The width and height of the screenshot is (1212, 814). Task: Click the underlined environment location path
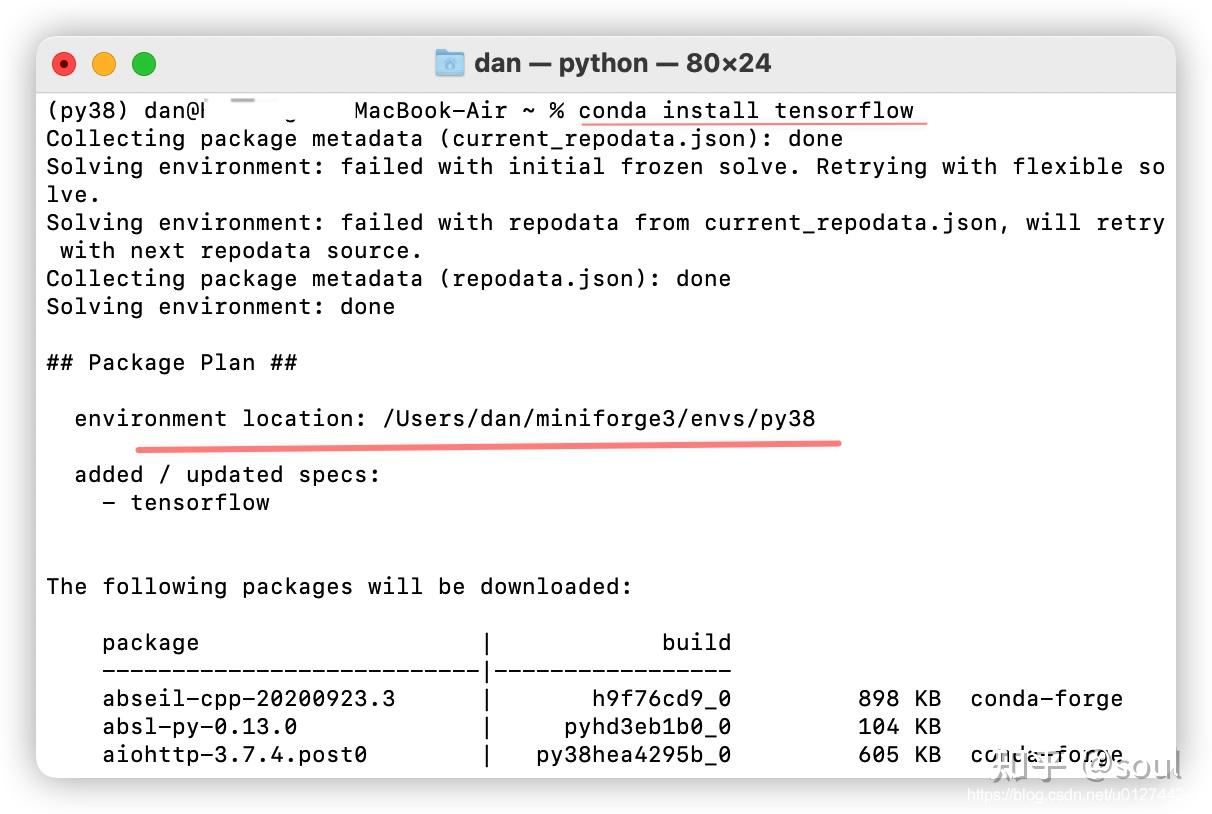[x=596, y=419]
